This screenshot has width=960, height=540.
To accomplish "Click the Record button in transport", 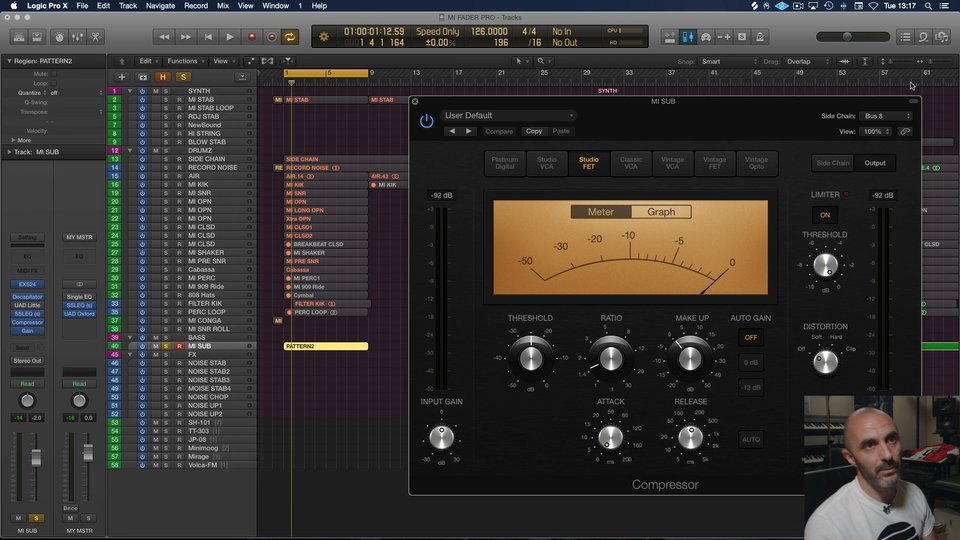I will tap(251, 37).
